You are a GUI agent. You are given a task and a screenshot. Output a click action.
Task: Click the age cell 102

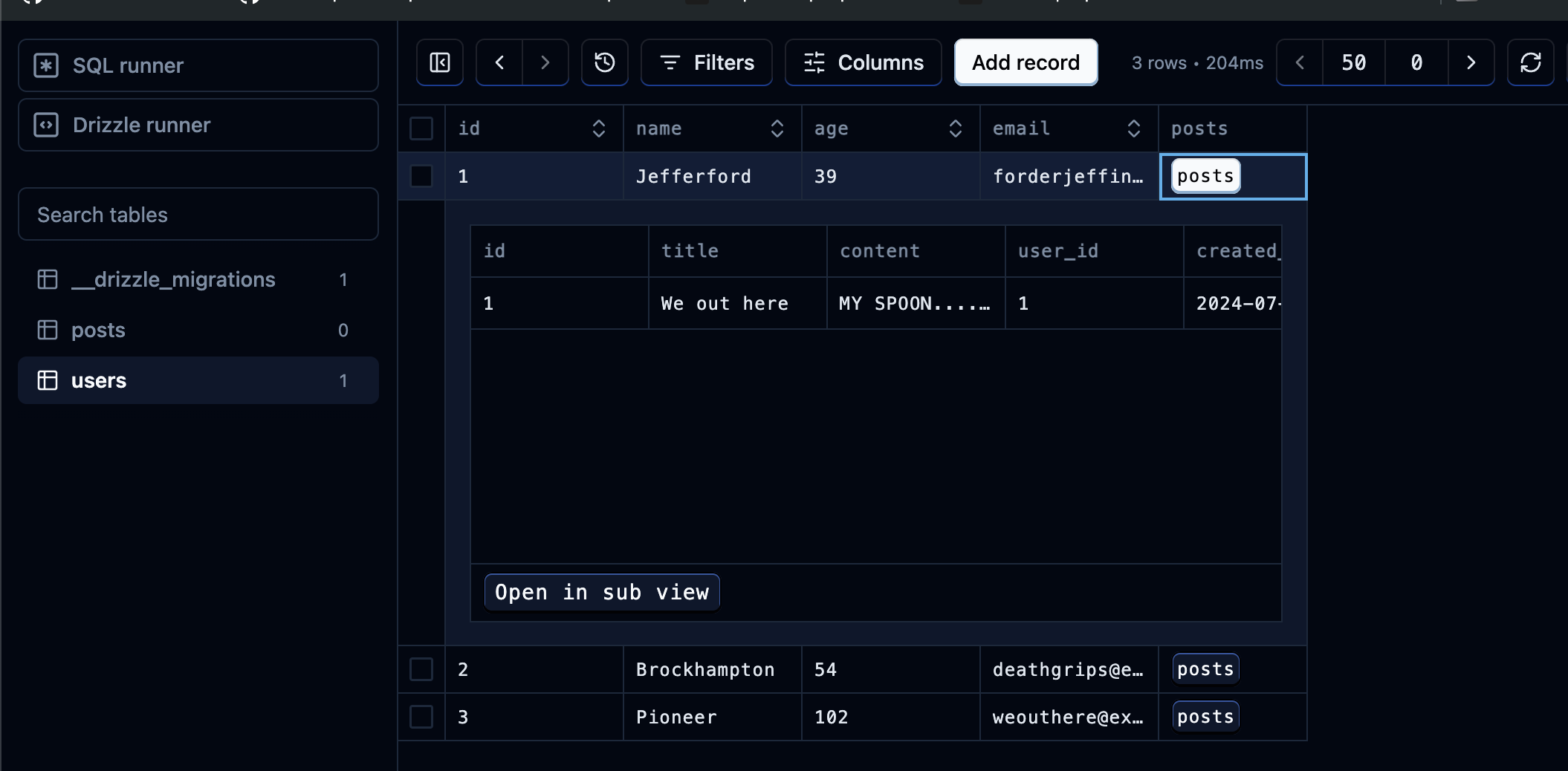tap(891, 717)
